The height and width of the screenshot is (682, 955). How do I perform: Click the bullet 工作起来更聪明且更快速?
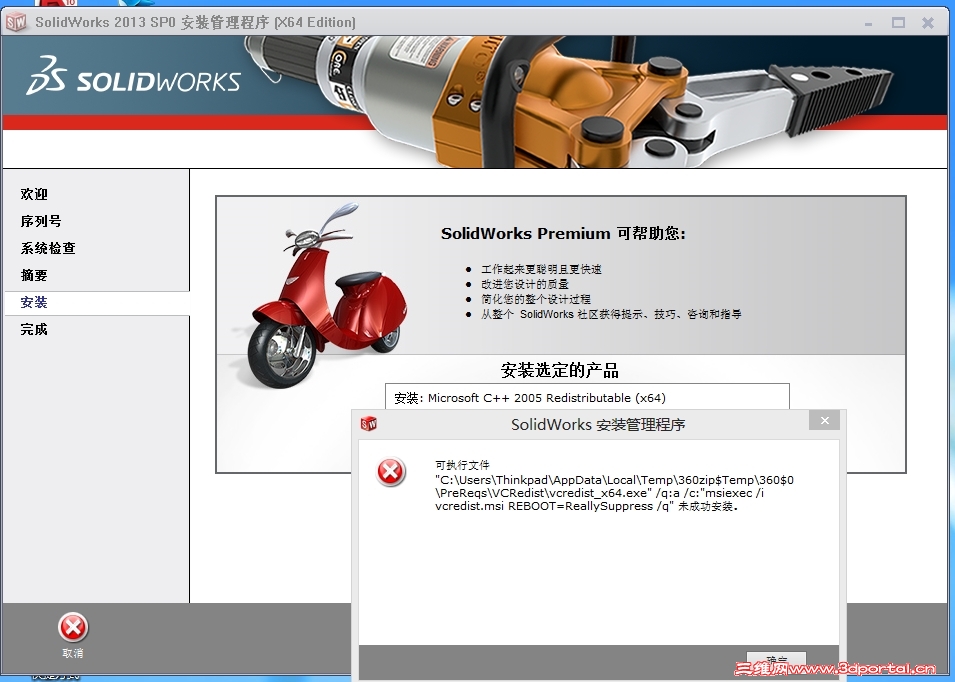click(x=541, y=269)
